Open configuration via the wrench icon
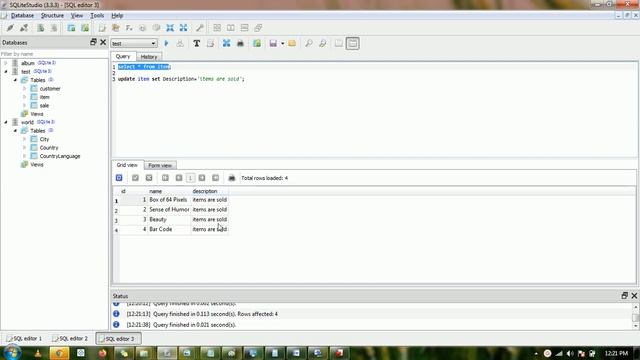The width and height of the screenshot is (640, 360). [x=200, y=28]
